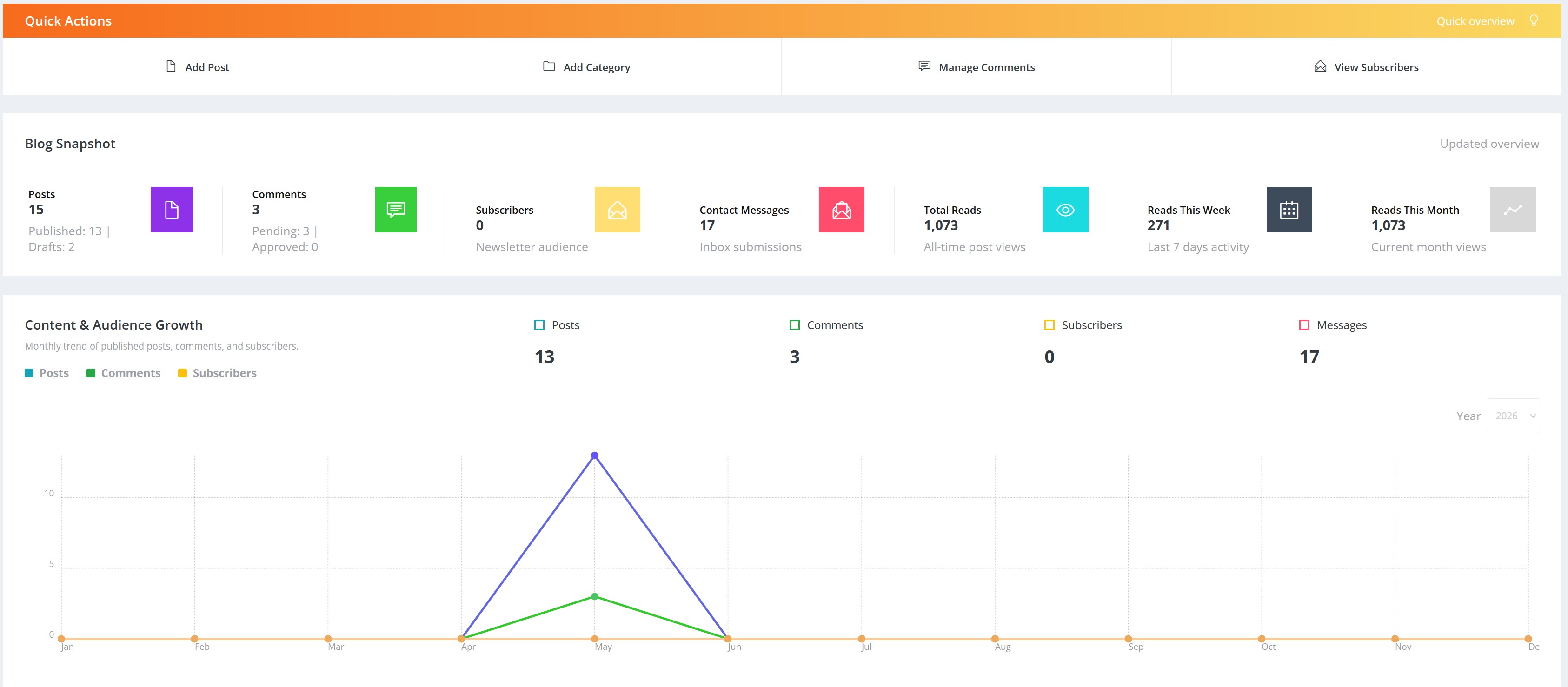The height and width of the screenshot is (687, 1568).
Task: Click the dark Reads This Week calendar tile
Action: click(1289, 209)
